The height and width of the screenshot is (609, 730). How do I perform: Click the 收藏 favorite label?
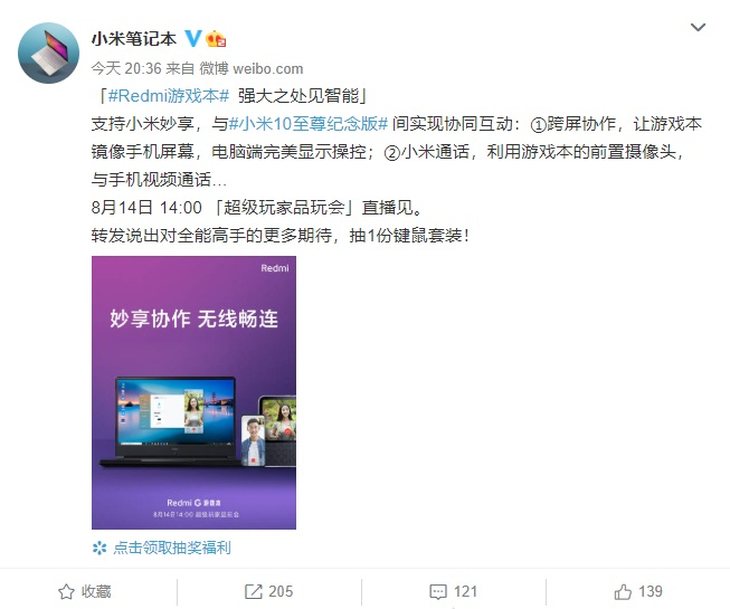pos(96,592)
